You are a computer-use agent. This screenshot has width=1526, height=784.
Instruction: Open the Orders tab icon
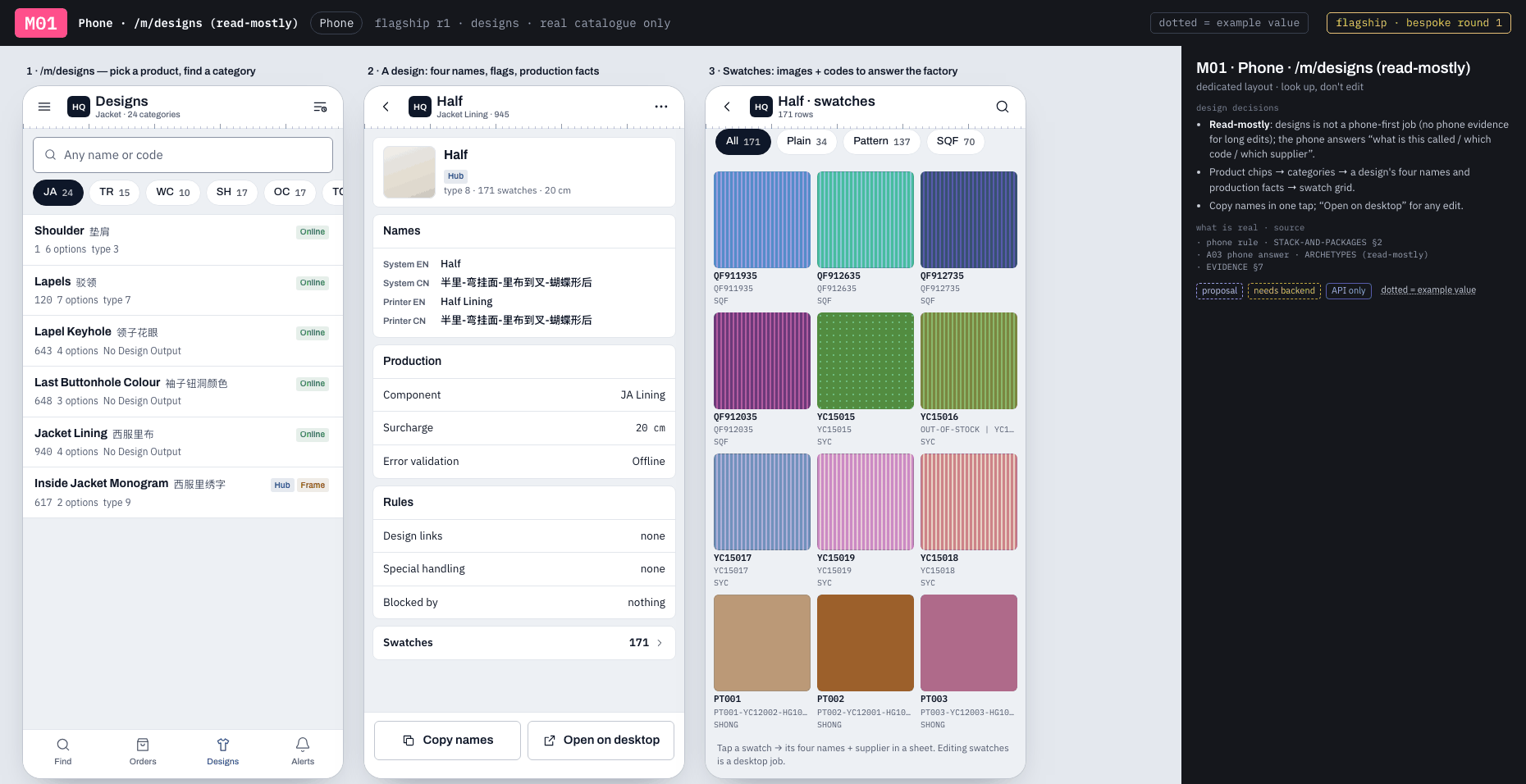point(143,745)
